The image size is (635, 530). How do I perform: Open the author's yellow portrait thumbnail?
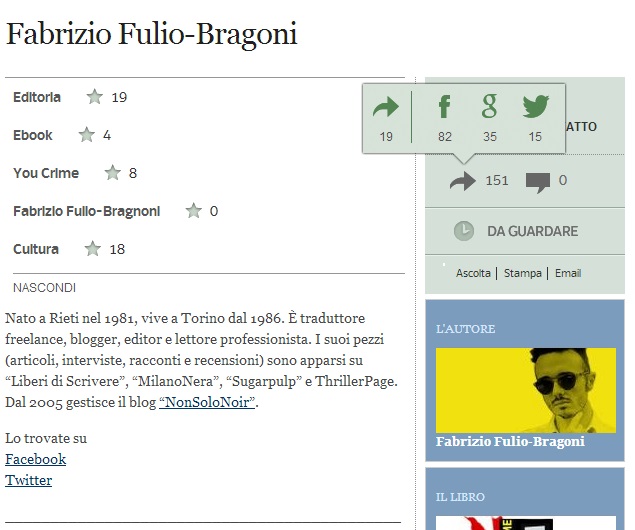(526, 390)
